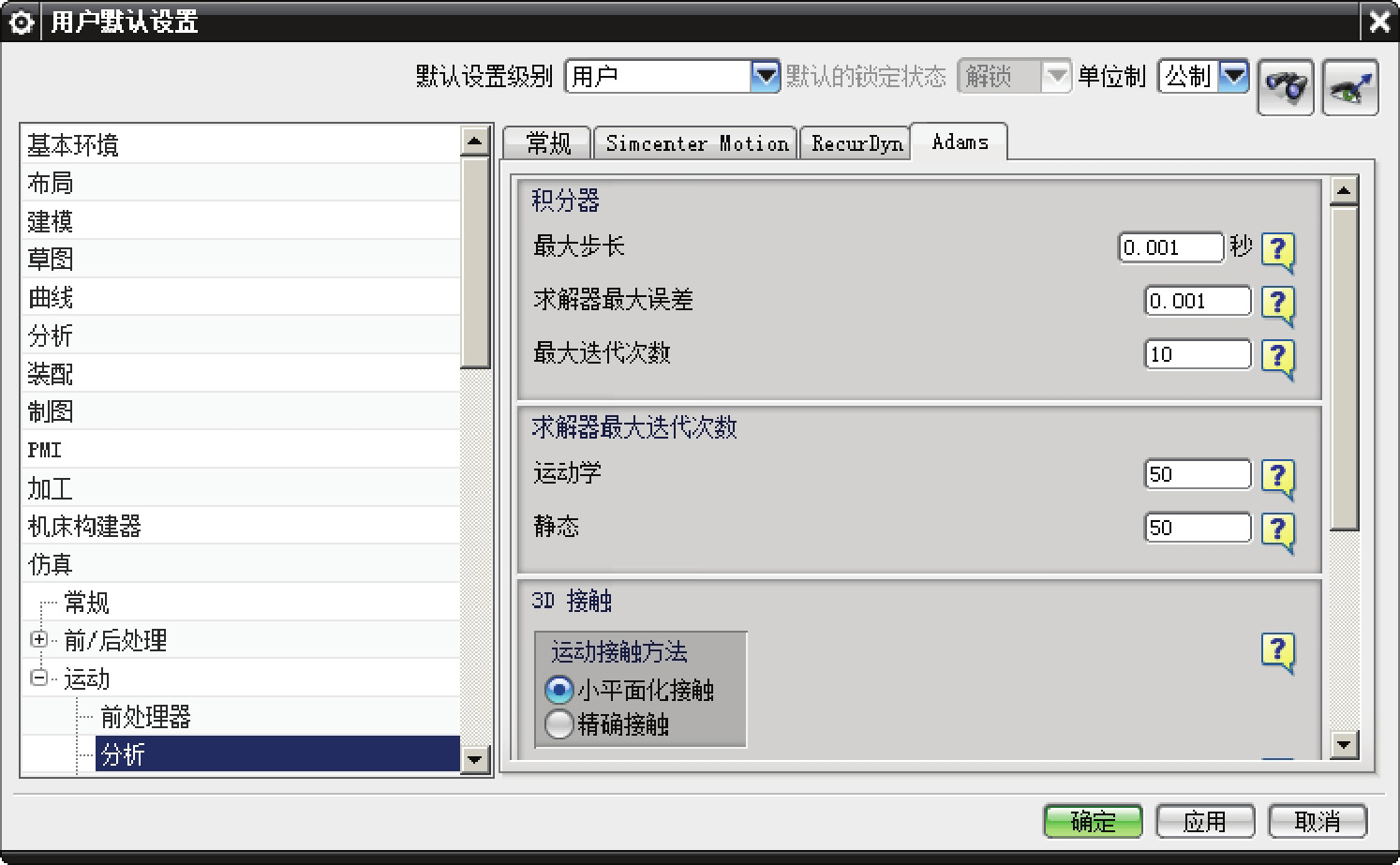Click the 确定 button
This screenshot has height=865, width=1400.
(x=1093, y=821)
